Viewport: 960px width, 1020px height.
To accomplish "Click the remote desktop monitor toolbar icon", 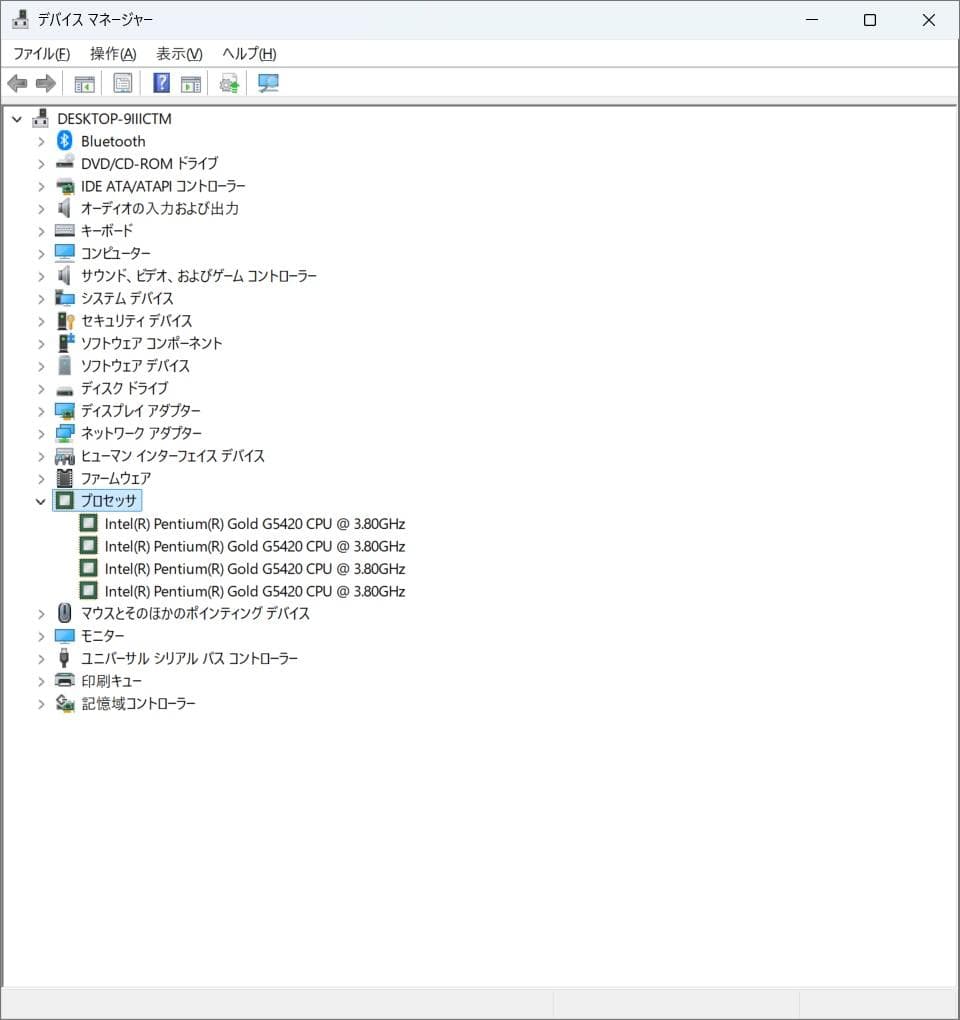I will 267,82.
